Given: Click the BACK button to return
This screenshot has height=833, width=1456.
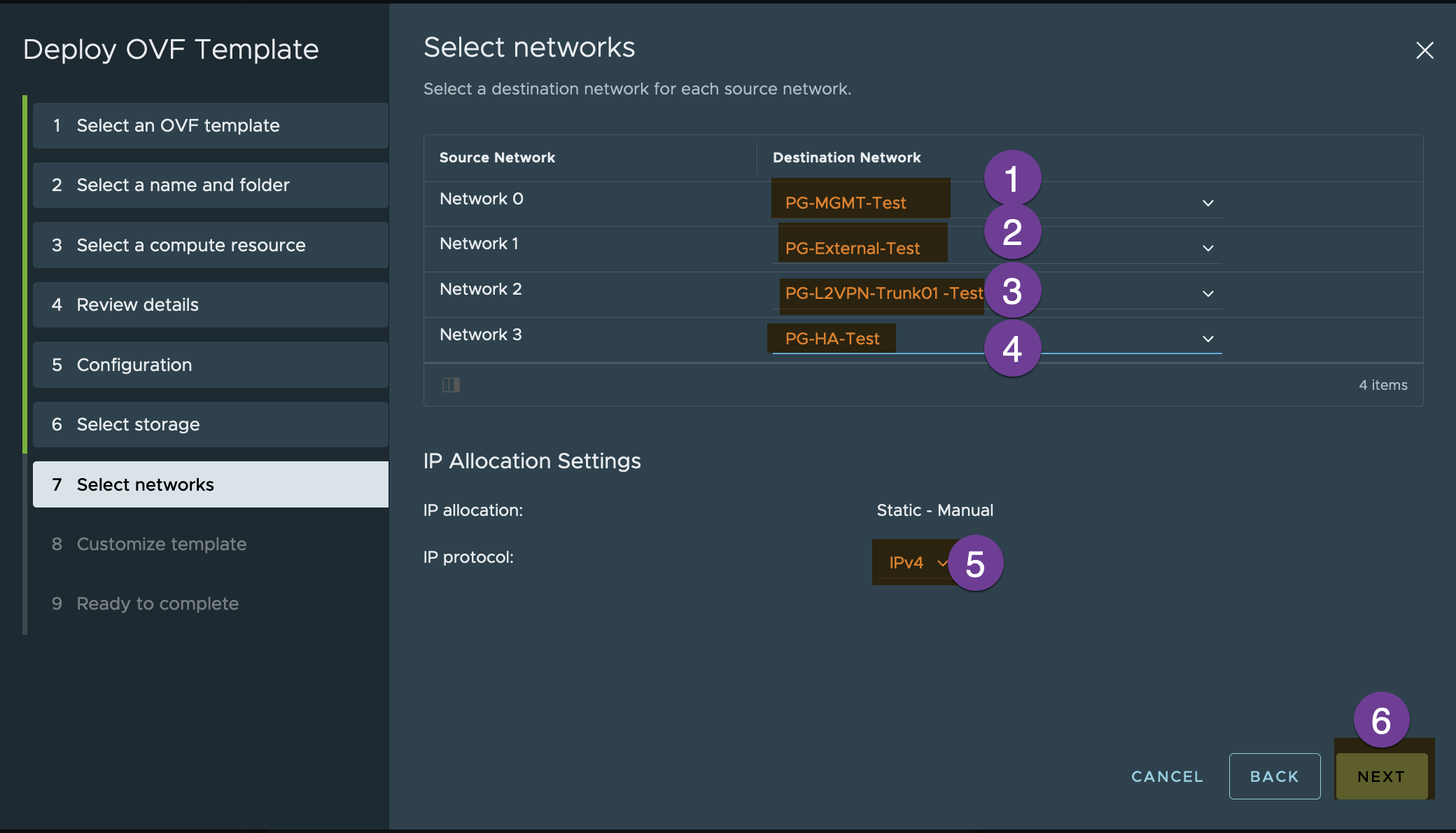Looking at the screenshot, I should pos(1274,775).
